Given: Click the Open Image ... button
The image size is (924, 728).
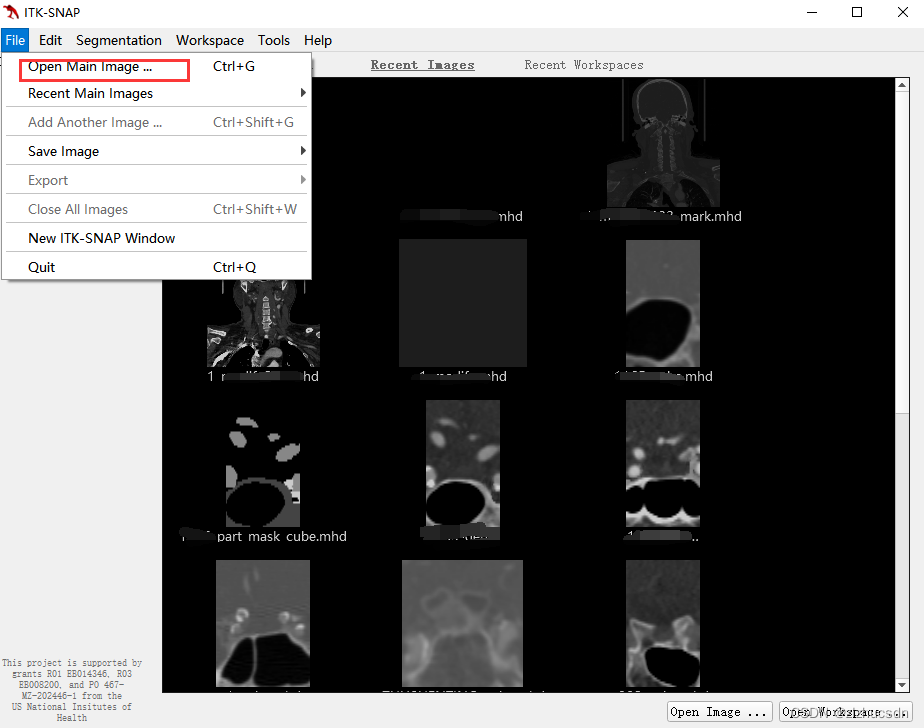Looking at the screenshot, I should point(720,711).
